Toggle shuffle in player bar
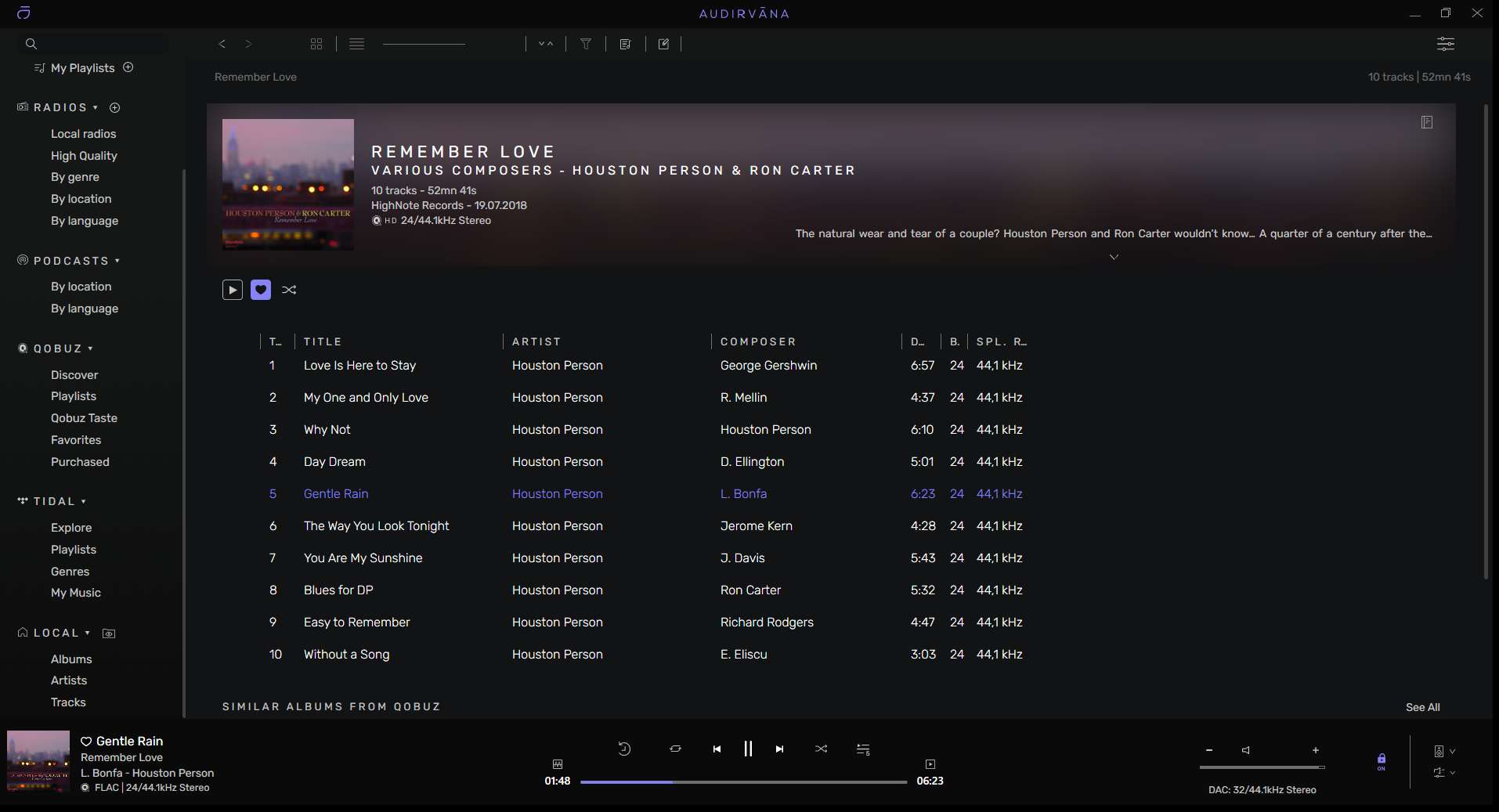This screenshot has width=1499, height=812. [x=821, y=749]
